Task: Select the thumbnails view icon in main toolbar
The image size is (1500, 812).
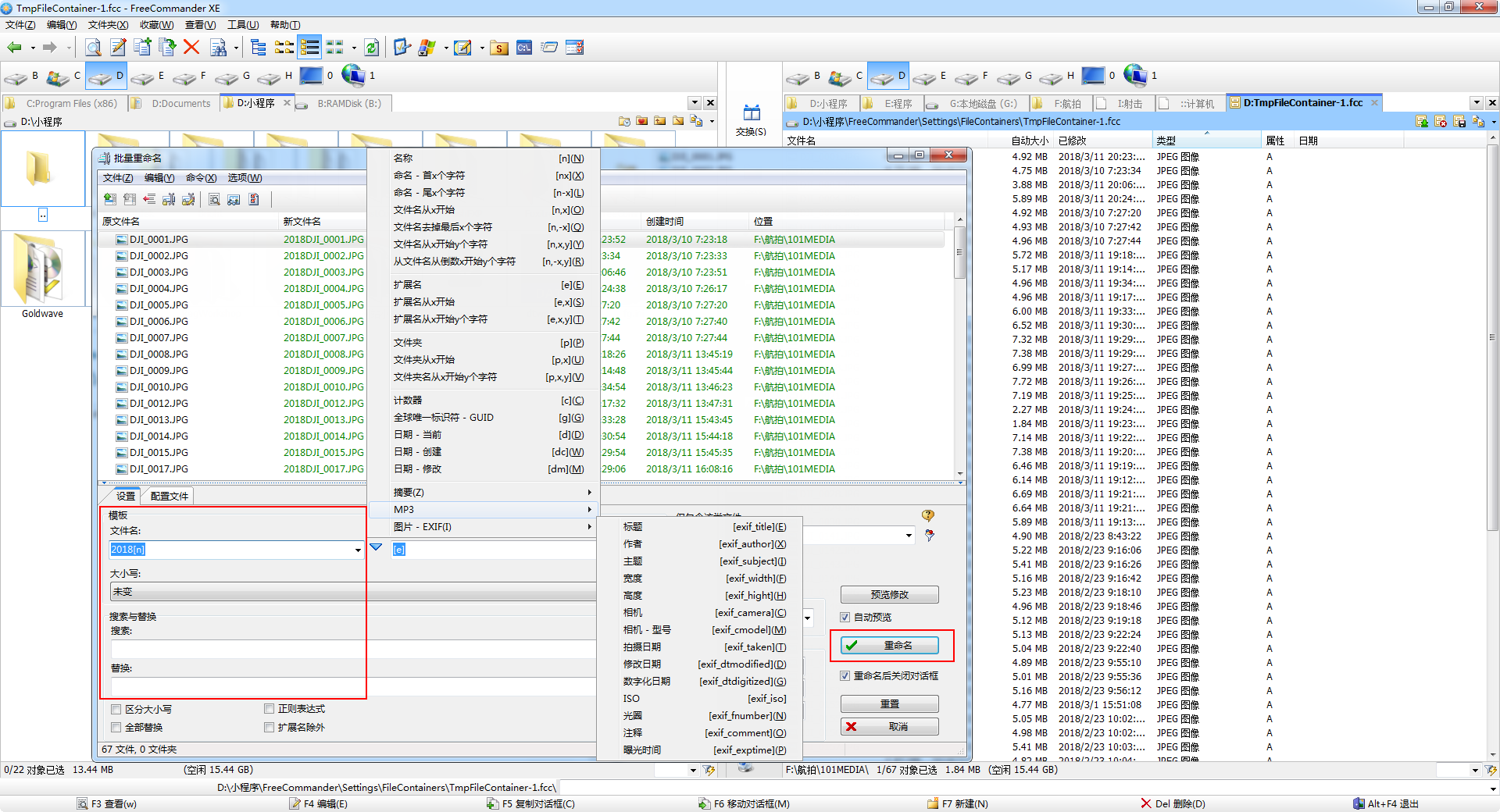Action: click(335, 48)
